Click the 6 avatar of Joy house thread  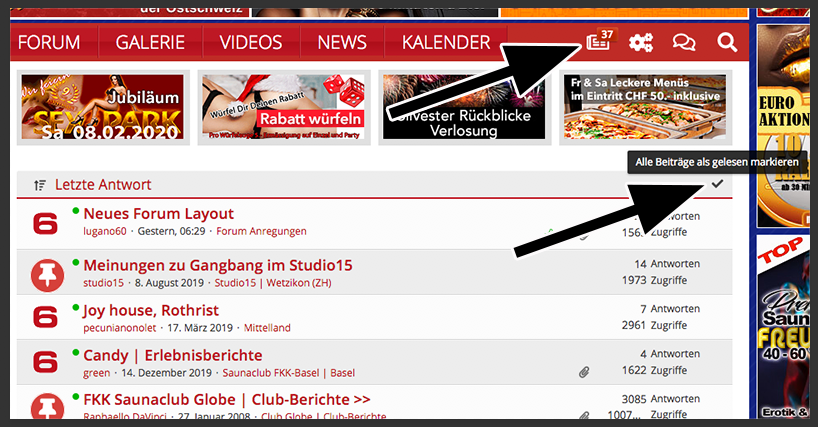coord(45,317)
